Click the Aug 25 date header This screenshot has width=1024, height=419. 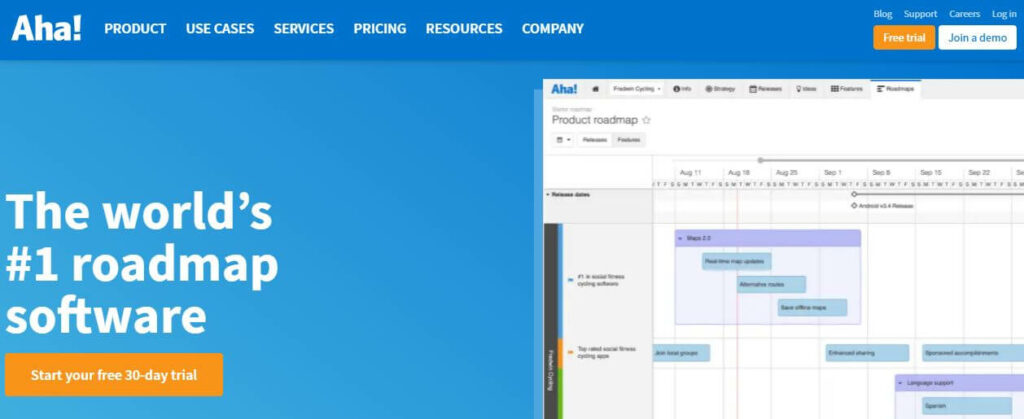tap(787, 173)
